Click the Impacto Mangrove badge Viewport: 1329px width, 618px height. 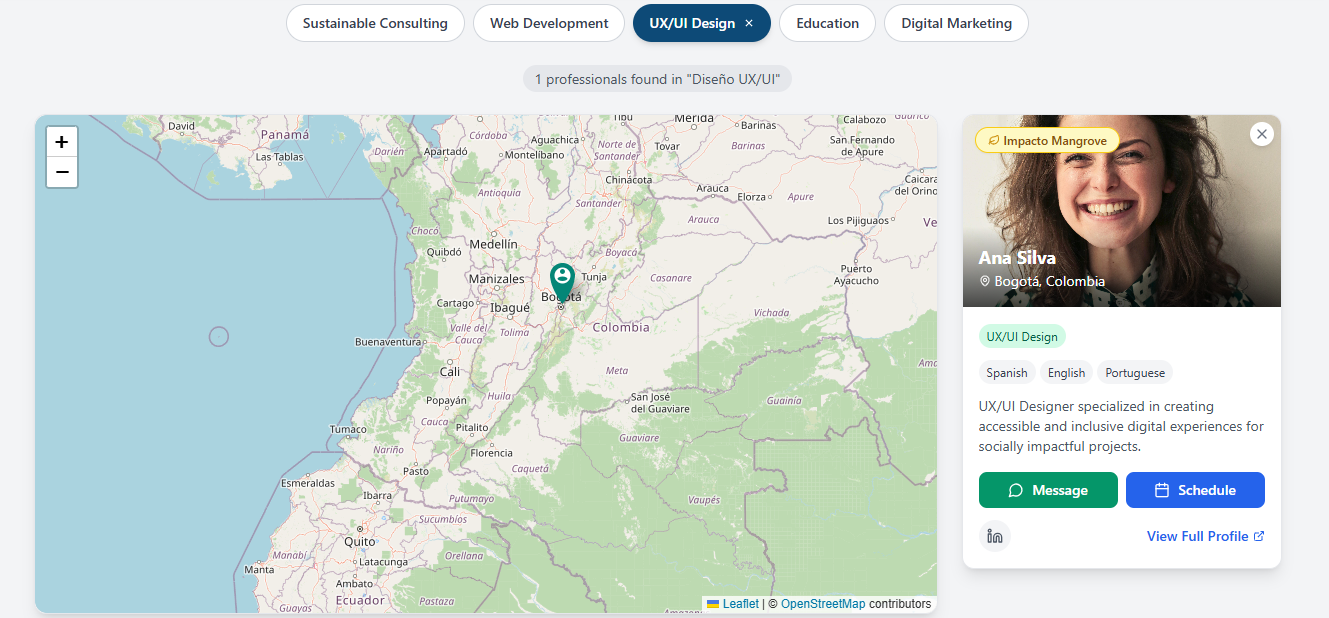click(x=1047, y=141)
